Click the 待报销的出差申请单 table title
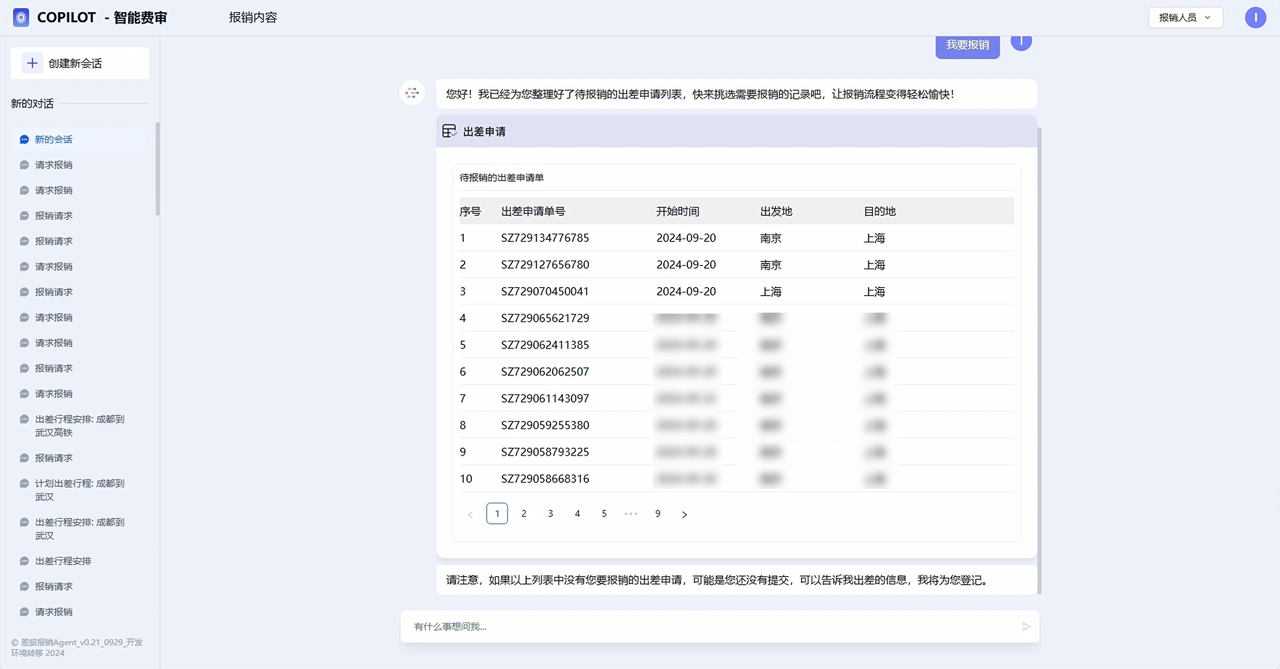The width and height of the screenshot is (1280, 669). (502, 178)
